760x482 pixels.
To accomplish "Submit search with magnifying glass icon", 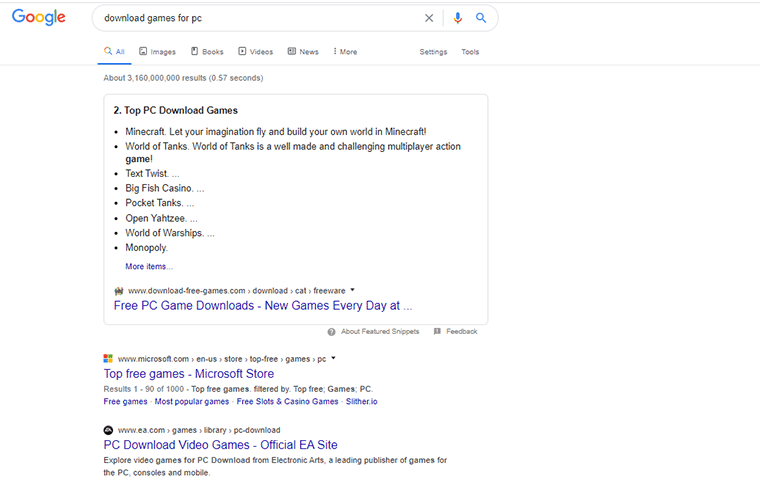I will [x=481, y=18].
